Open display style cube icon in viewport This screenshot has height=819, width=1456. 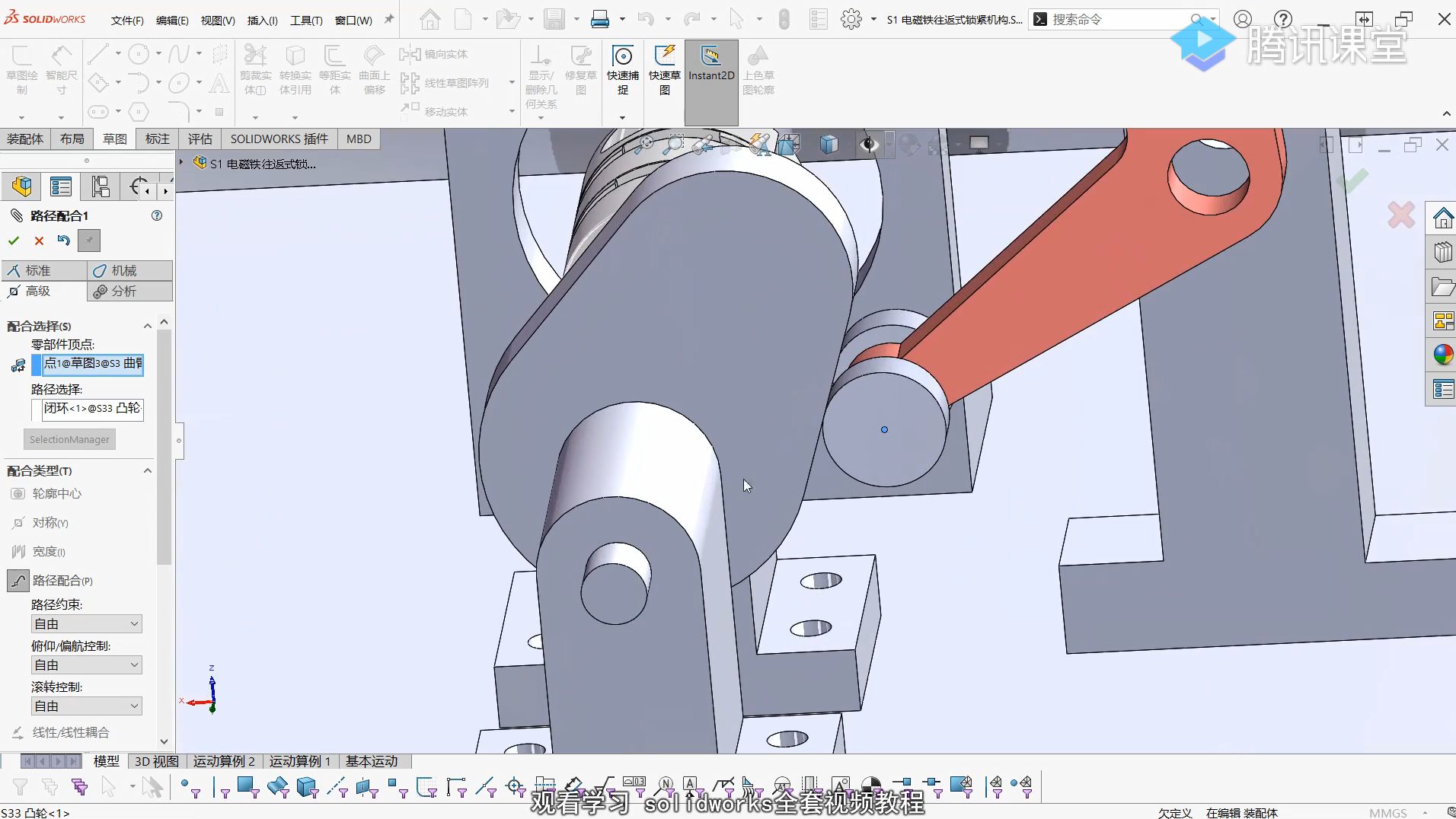point(829,143)
